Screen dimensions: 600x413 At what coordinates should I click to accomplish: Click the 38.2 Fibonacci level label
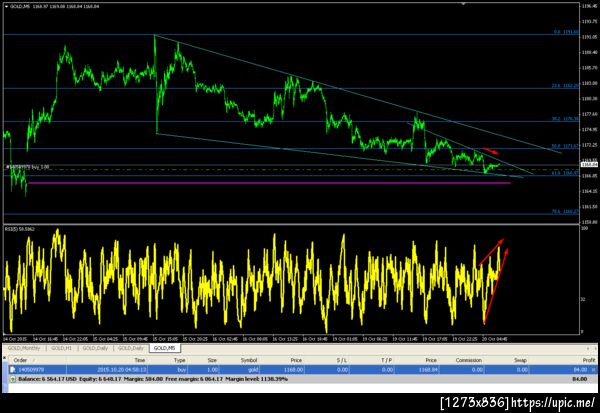coord(565,119)
